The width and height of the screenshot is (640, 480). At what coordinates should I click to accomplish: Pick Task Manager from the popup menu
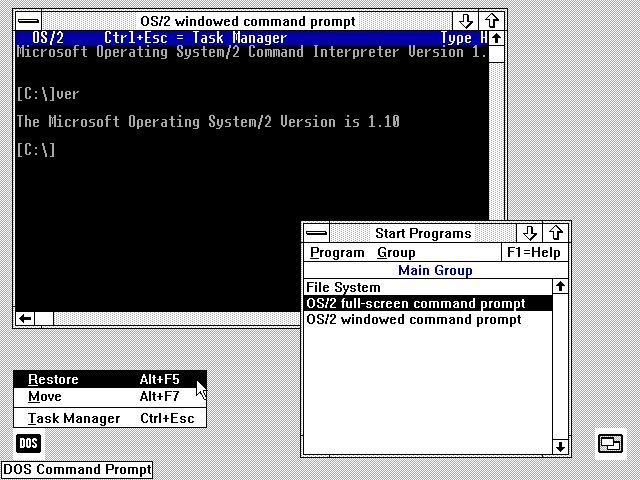click(74, 419)
